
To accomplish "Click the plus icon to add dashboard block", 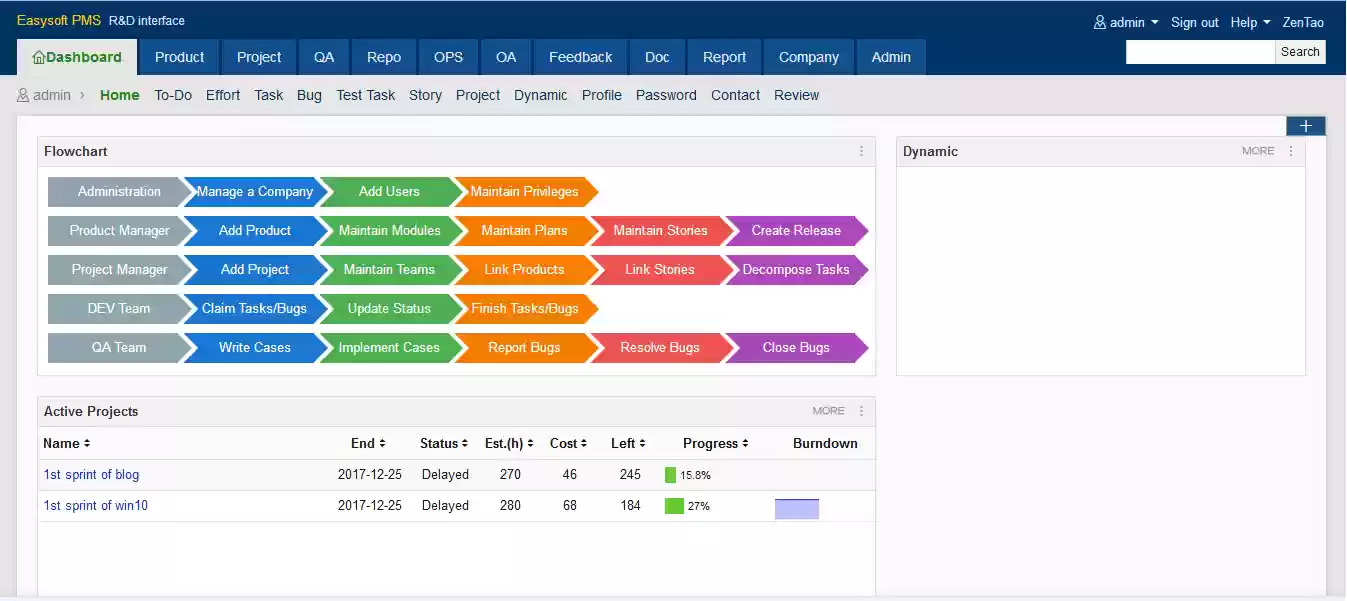I will (1305, 126).
